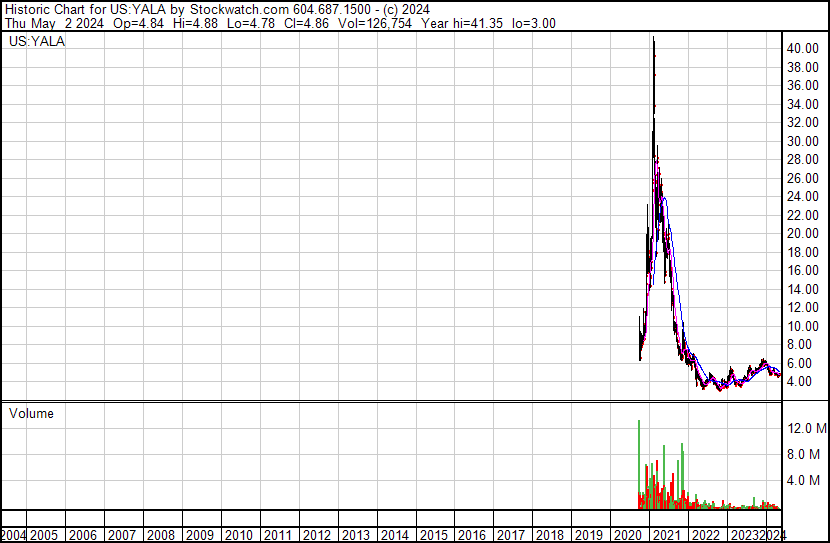
Task: Click the Thu May 2 2024 date text
Action: tap(48, 22)
